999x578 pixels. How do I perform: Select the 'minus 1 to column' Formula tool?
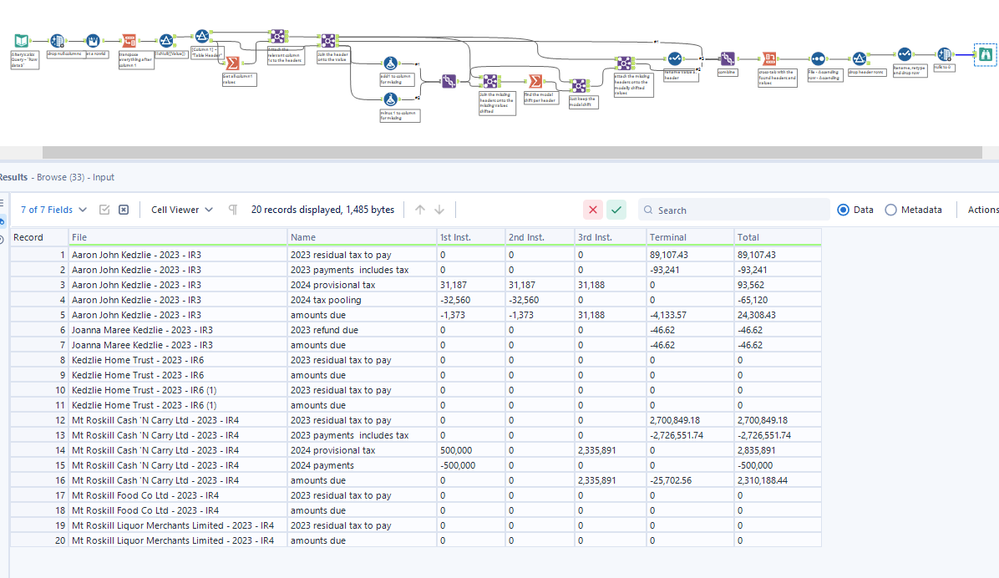tap(391, 99)
